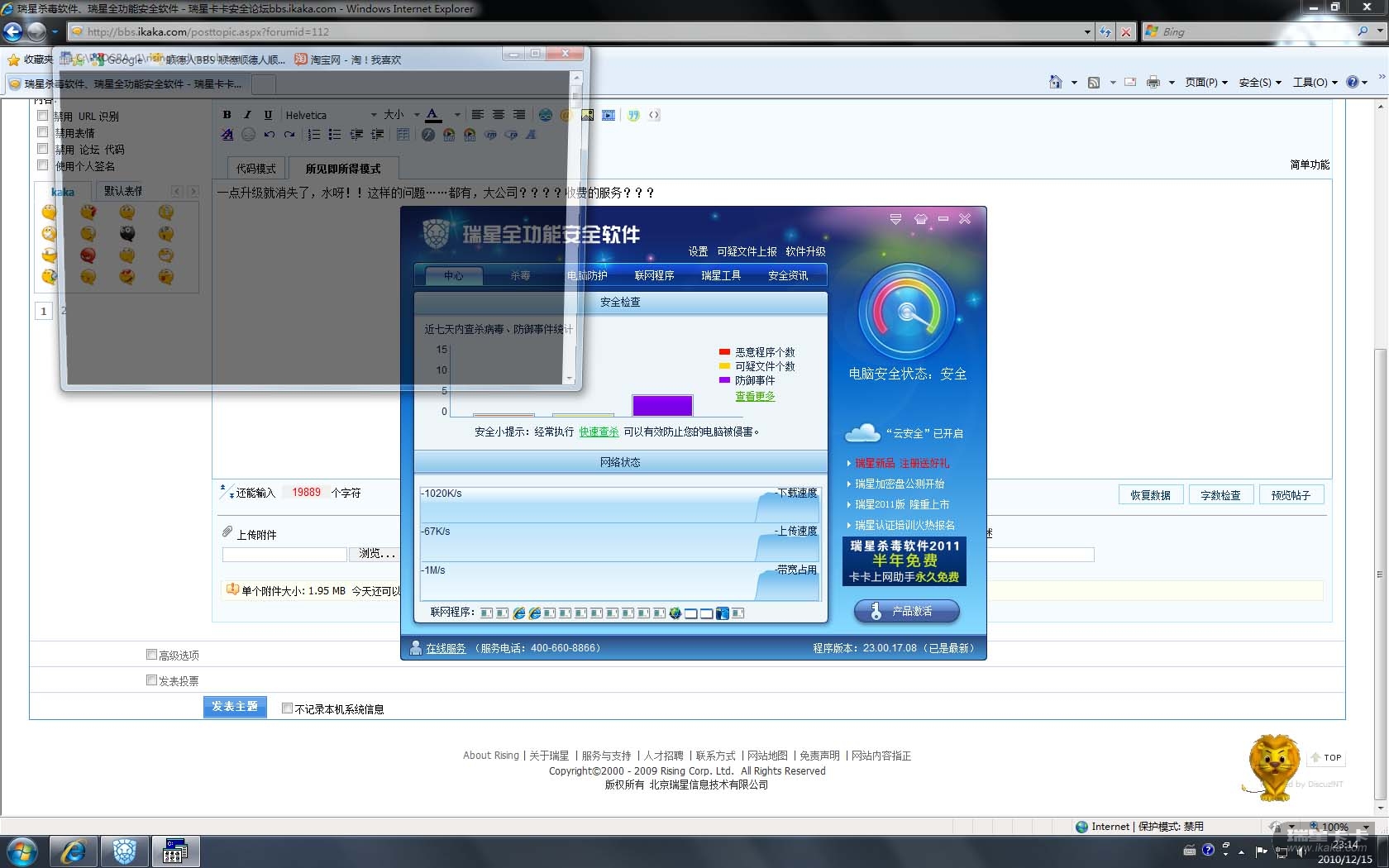Click the RSS feeds icon in IE

coord(1094,82)
